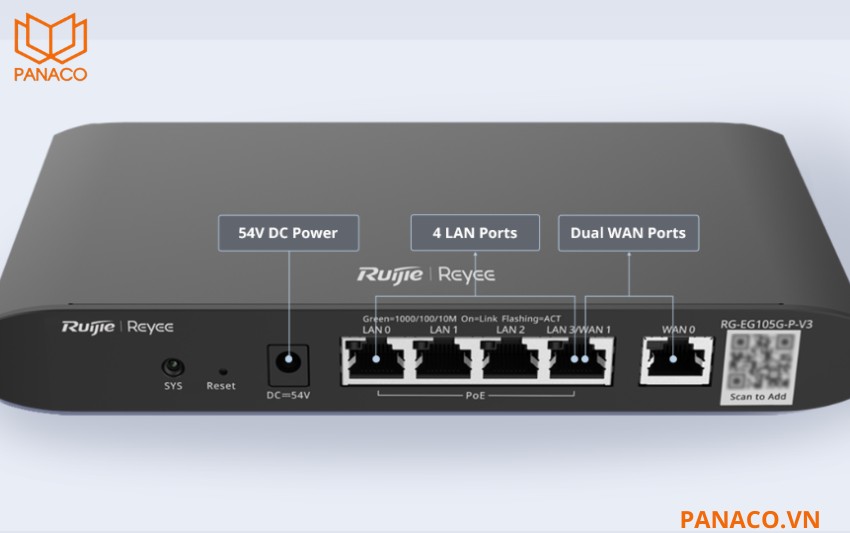This screenshot has height=533, width=850.
Task: Click the LAN 0 Ethernet port
Action: coord(374,360)
